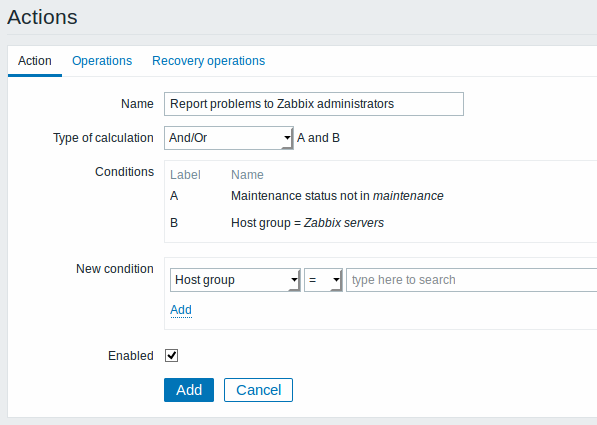
Task: Click the Label column header
Action: [185, 175]
